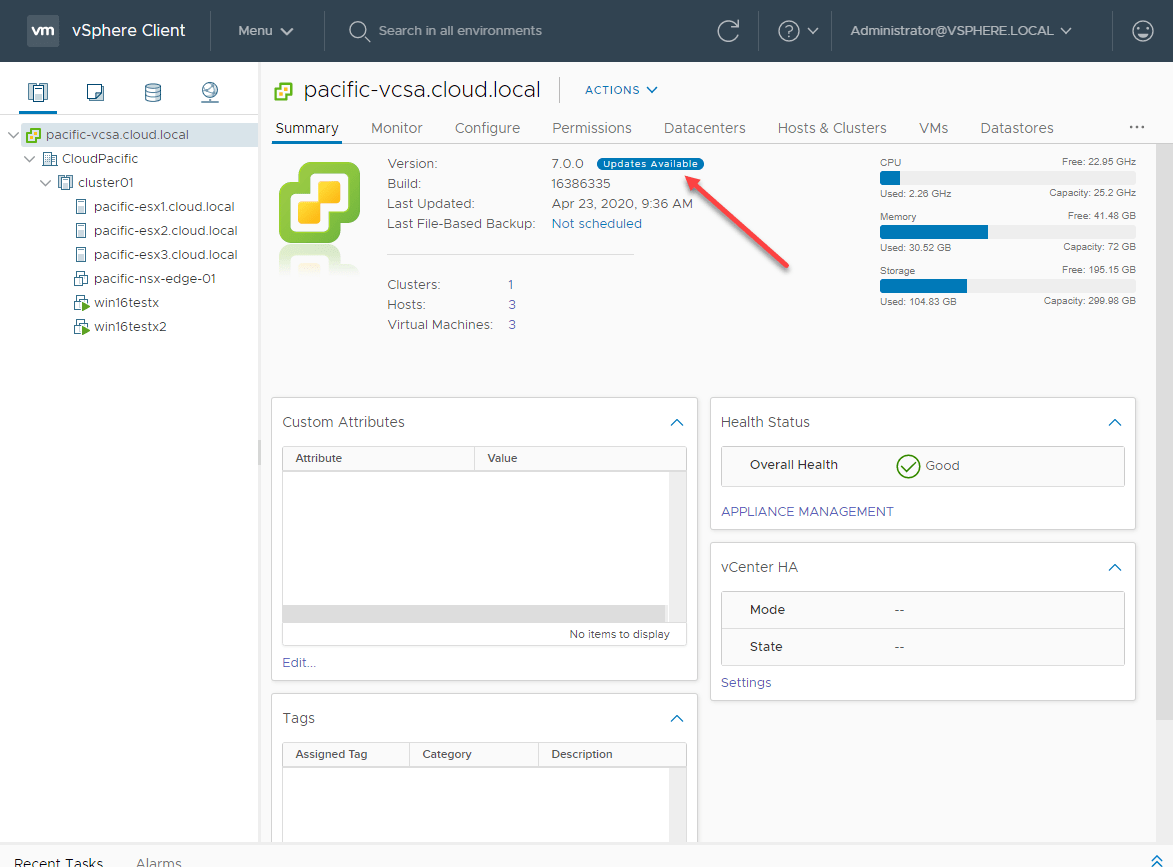Open the Menu dropdown
The image size is (1173, 867).
click(x=266, y=31)
